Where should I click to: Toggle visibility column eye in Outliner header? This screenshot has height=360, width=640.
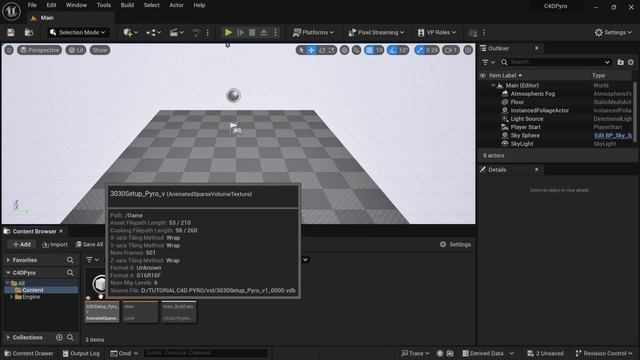click(x=483, y=76)
